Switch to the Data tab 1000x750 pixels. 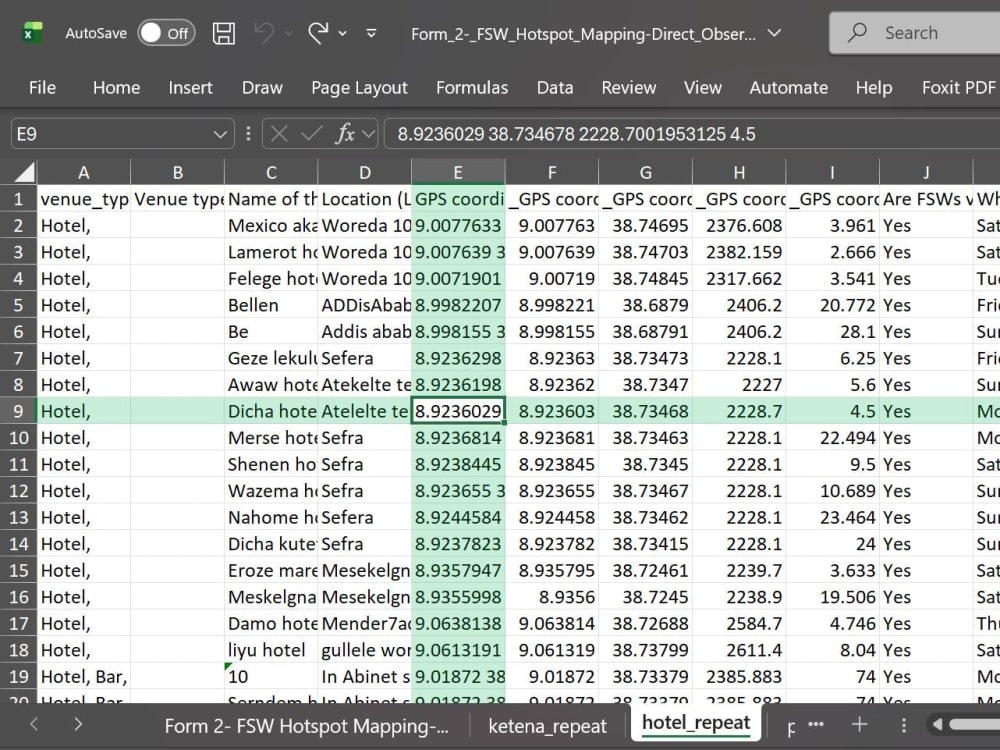[x=555, y=87]
